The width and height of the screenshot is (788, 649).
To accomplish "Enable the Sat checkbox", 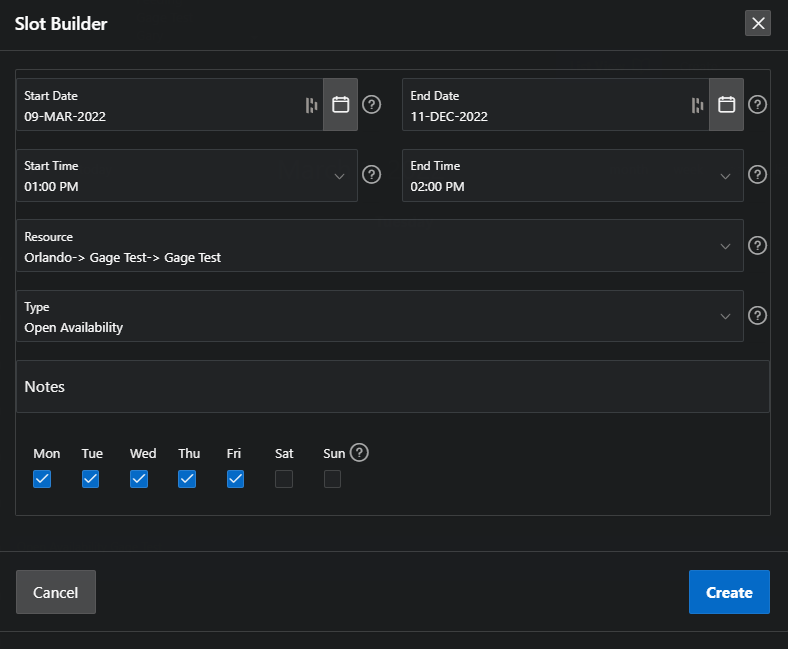I will tap(284, 479).
